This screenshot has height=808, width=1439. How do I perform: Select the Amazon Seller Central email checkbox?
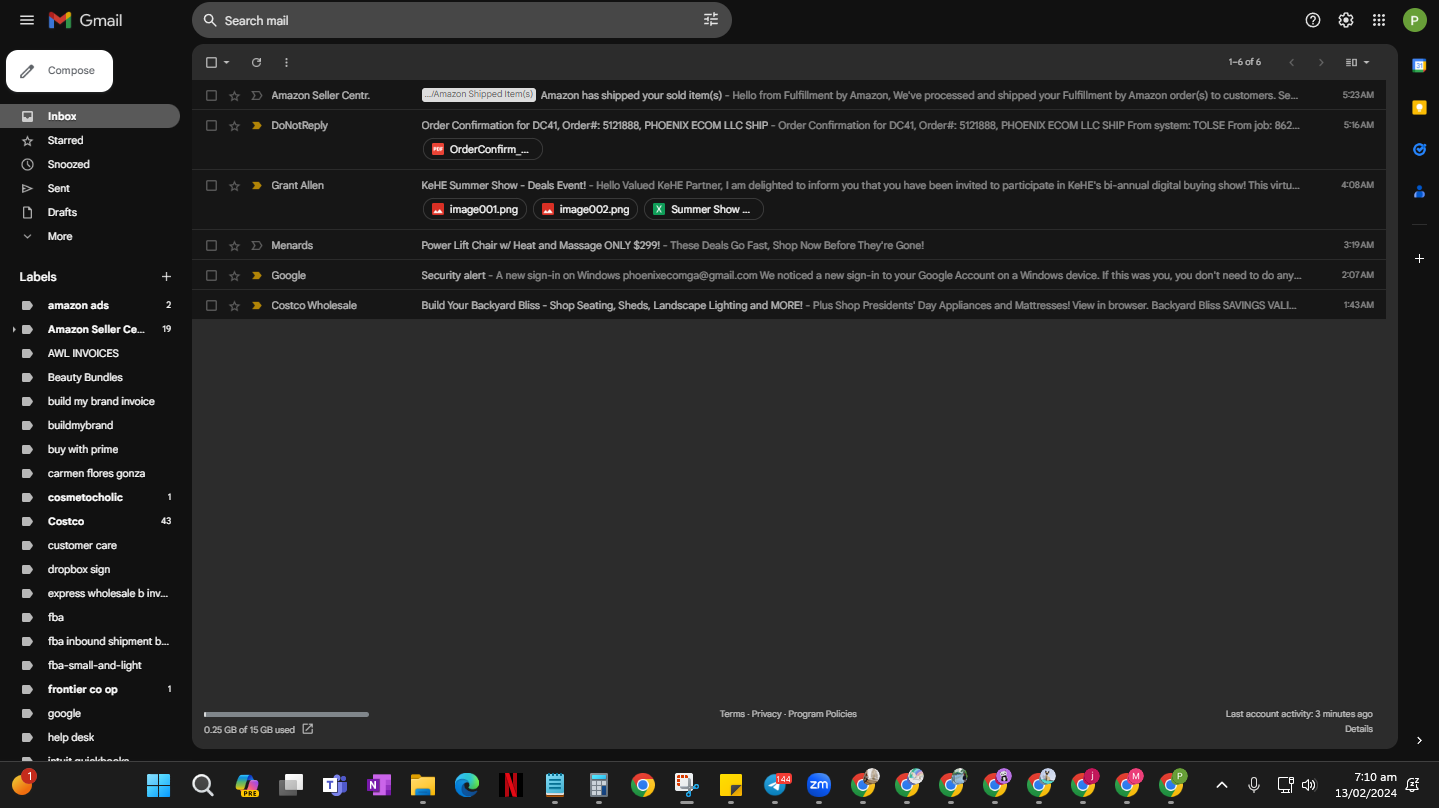[211, 95]
